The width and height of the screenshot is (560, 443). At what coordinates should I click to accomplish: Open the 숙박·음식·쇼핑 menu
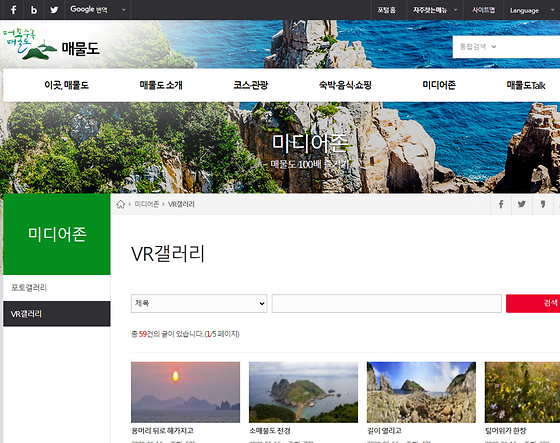point(345,85)
